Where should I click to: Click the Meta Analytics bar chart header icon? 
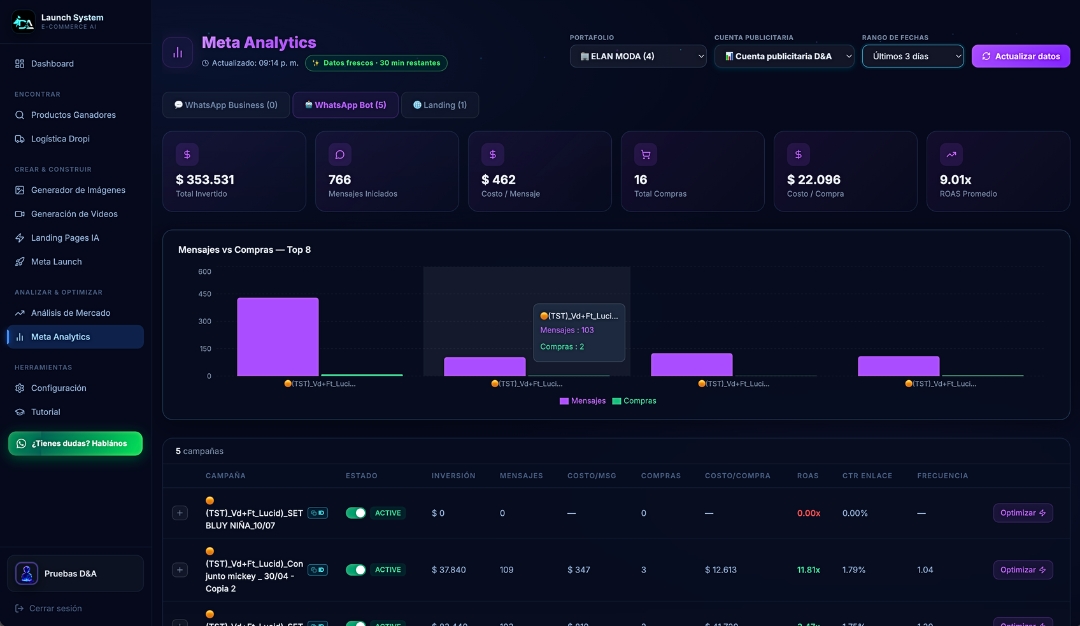coord(178,52)
